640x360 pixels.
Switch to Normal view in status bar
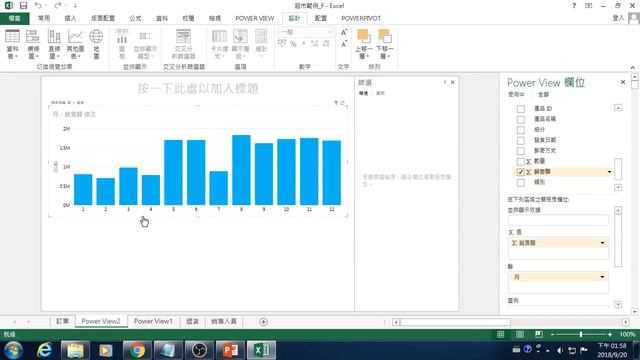[x=501, y=334]
